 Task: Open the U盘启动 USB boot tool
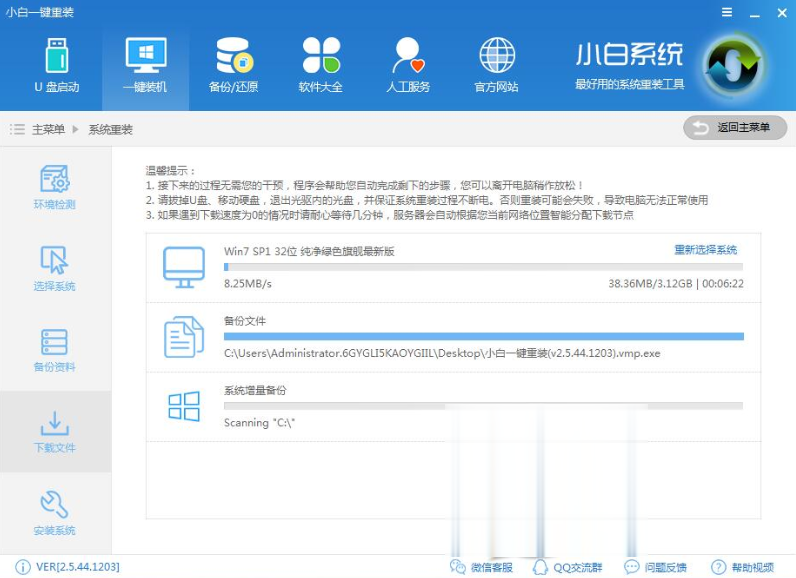(x=57, y=66)
